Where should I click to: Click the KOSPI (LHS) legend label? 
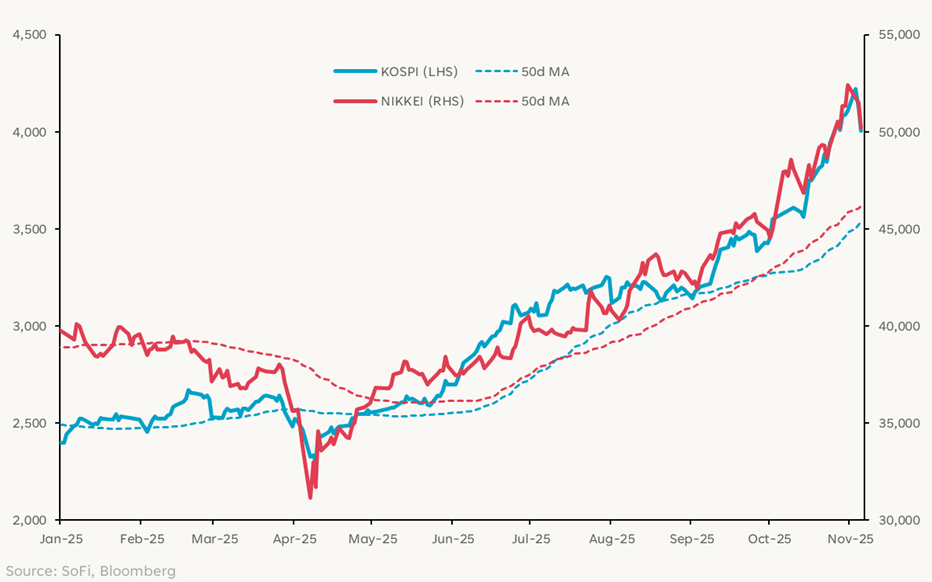[422, 71]
